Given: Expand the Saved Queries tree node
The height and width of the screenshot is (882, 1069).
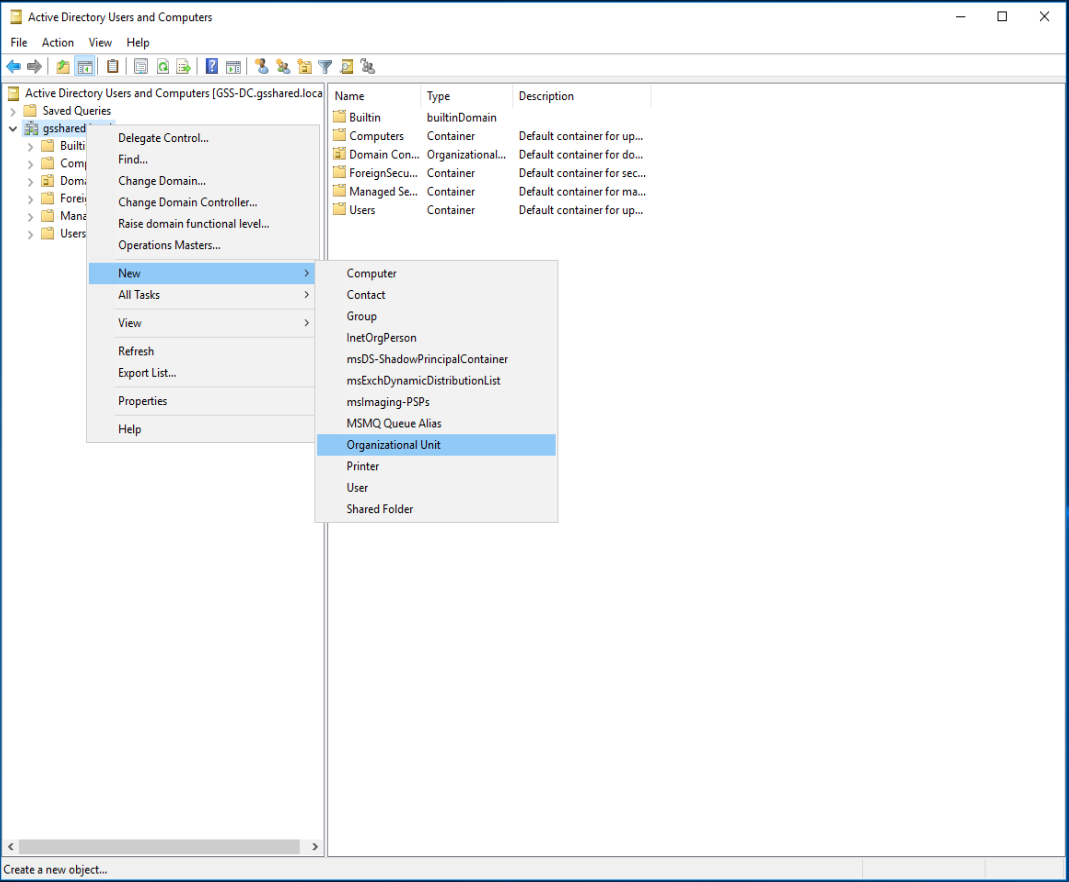Looking at the screenshot, I should point(13,111).
